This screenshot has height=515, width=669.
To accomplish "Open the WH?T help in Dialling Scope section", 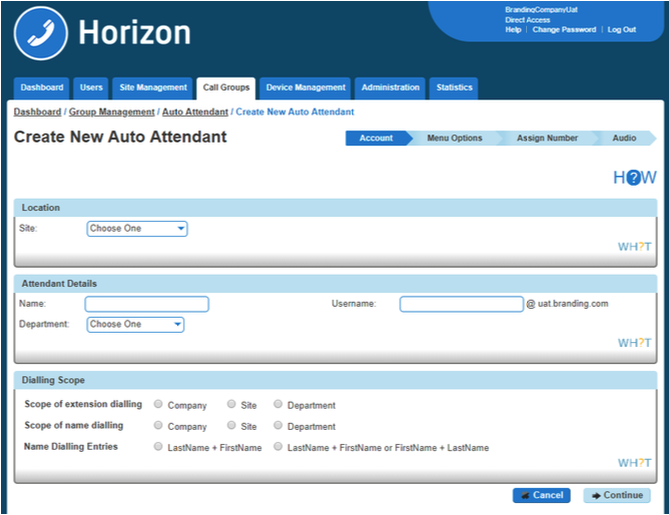I will tap(634, 463).
